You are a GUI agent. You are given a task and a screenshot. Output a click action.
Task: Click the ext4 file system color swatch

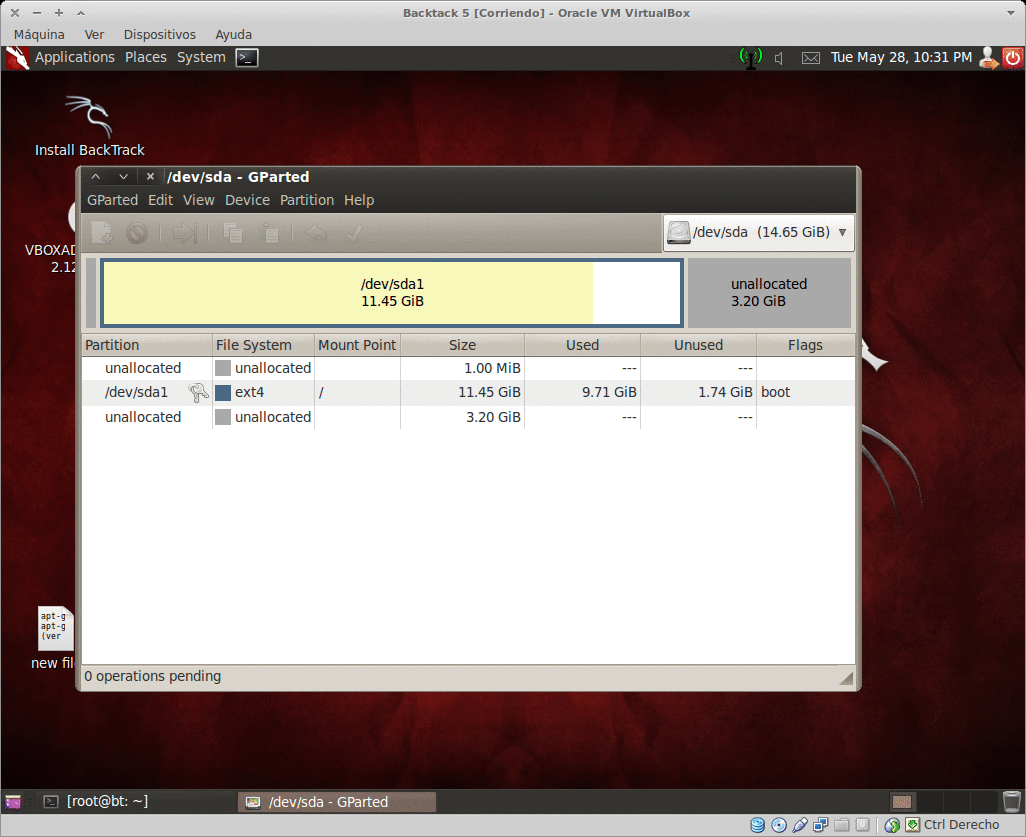click(222, 392)
